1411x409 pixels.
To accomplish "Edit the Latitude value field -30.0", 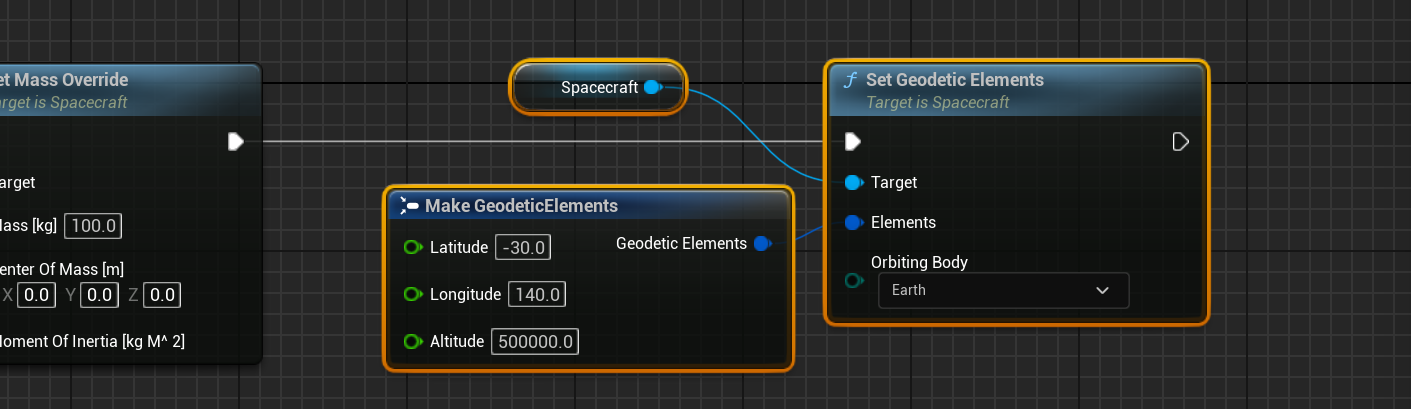I will pyautogui.click(x=523, y=248).
